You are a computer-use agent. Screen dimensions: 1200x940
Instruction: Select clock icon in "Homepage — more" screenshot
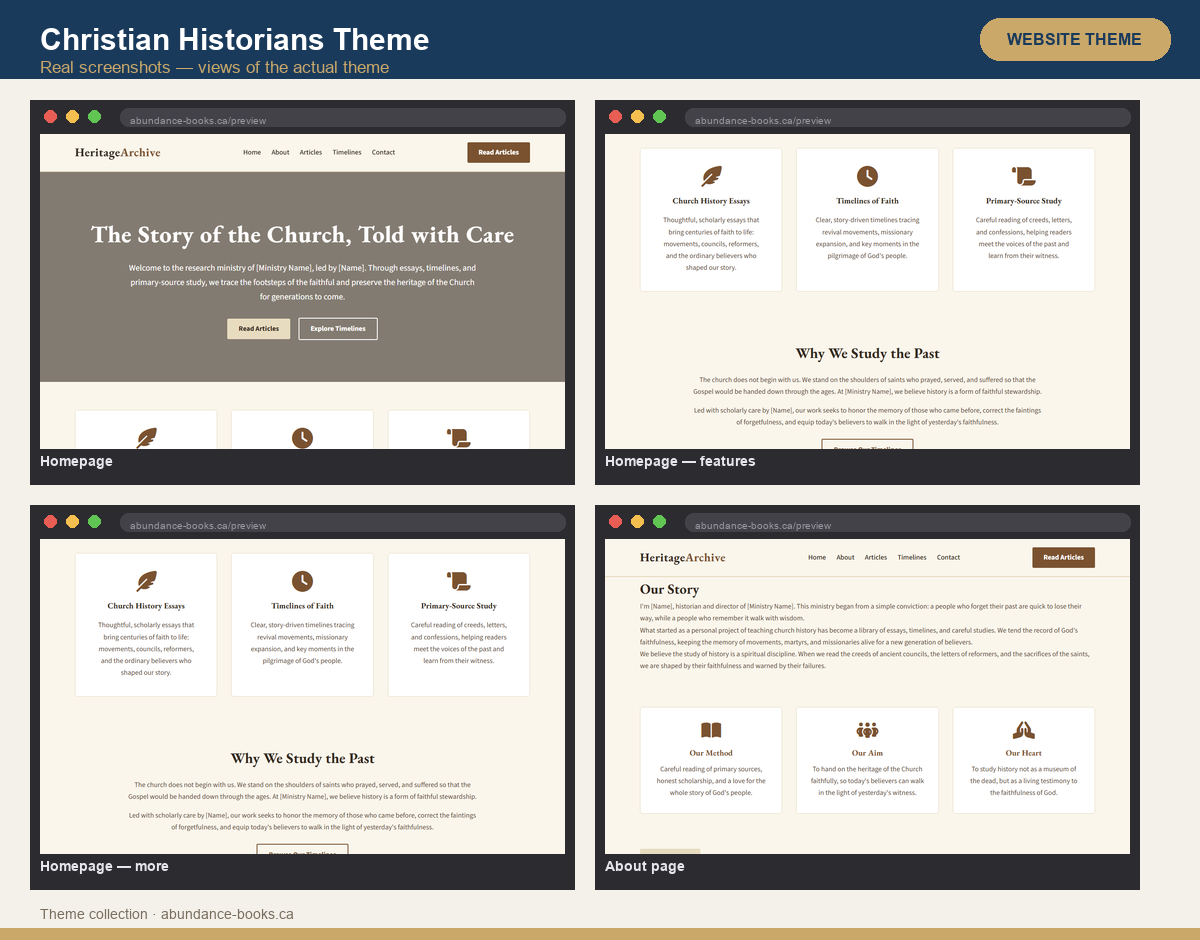click(302, 581)
